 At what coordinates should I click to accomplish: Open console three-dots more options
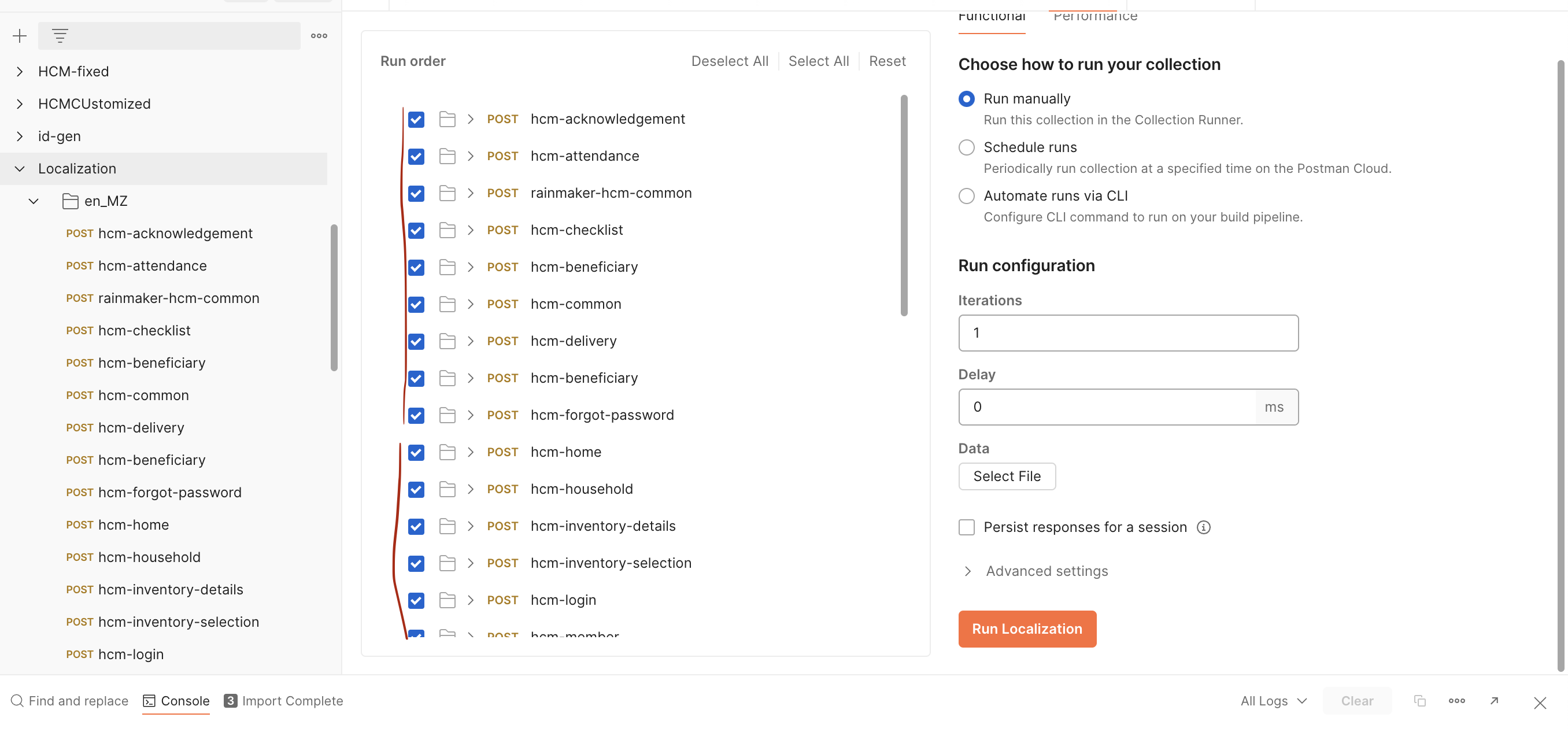point(1456,701)
